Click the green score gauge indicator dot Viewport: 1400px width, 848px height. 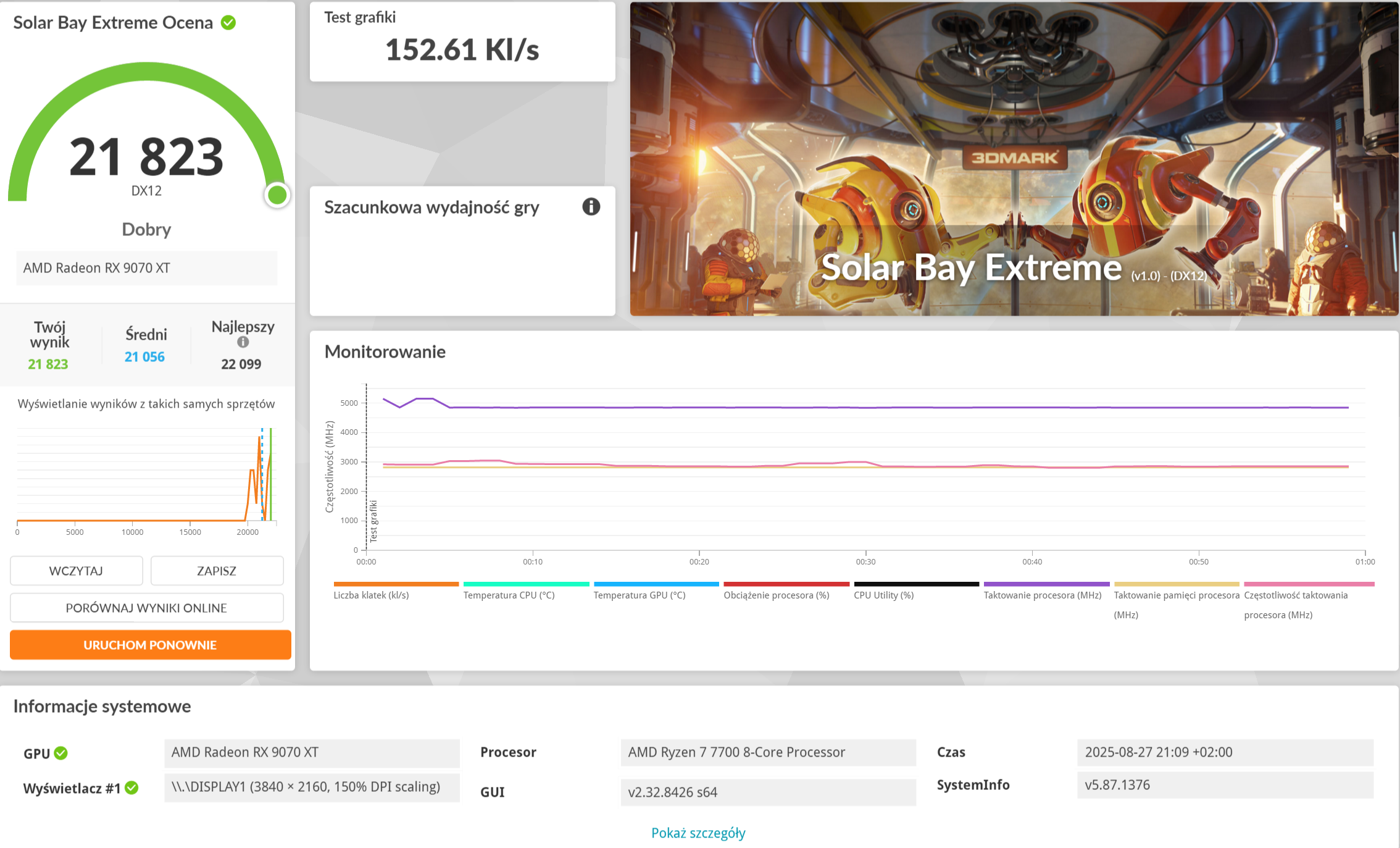click(x=277, y=195)
